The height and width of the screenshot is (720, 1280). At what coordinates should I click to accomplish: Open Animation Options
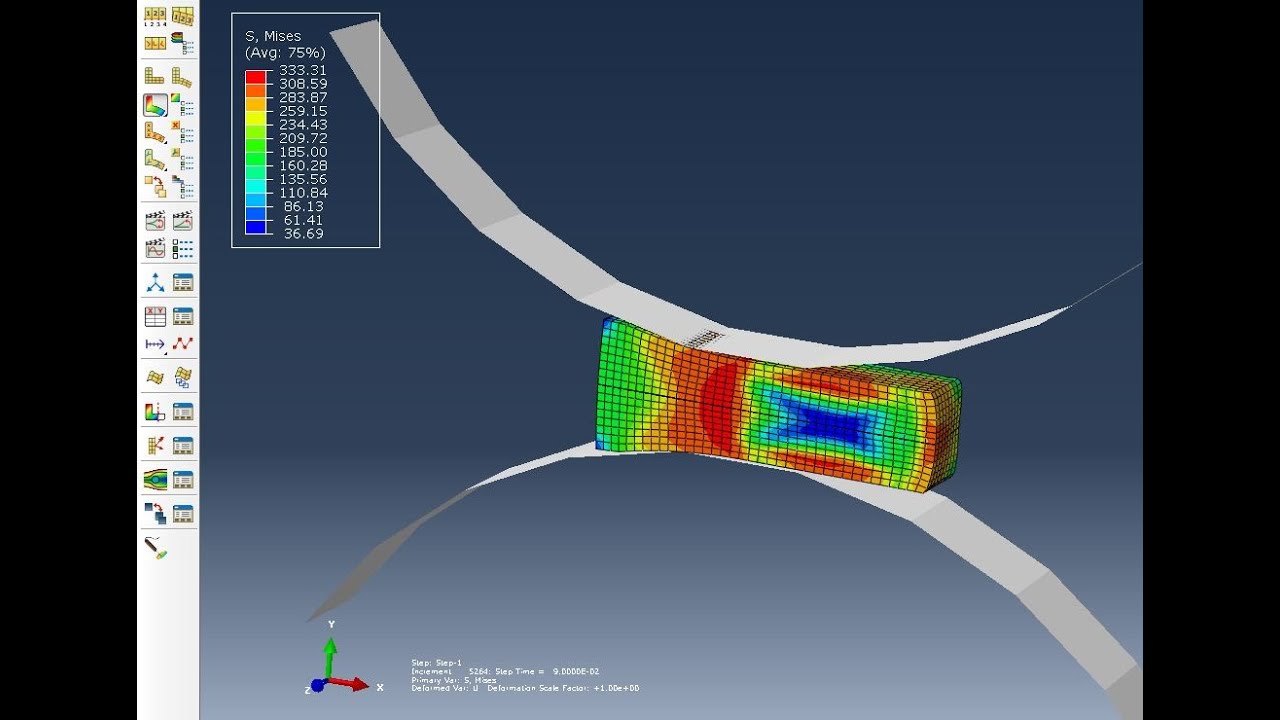(x=182, y=247)
